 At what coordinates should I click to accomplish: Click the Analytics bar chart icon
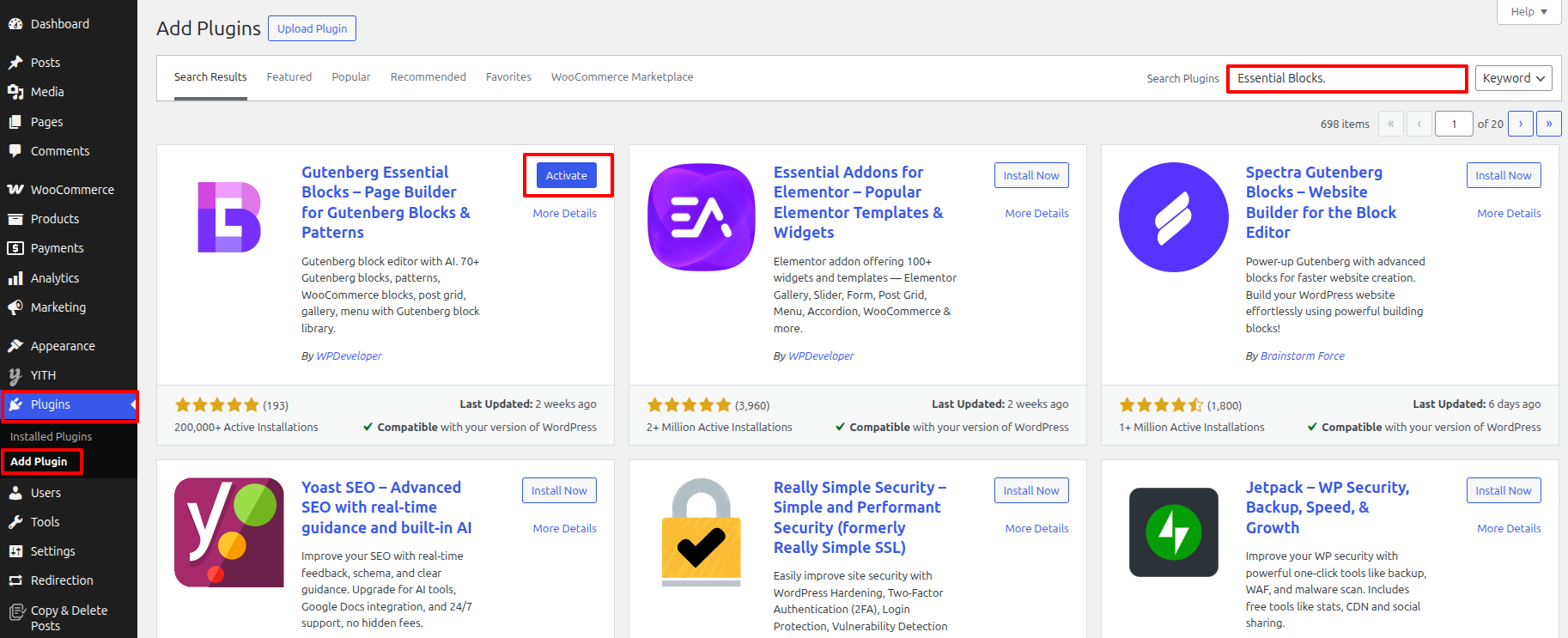[x=15, y=278]
